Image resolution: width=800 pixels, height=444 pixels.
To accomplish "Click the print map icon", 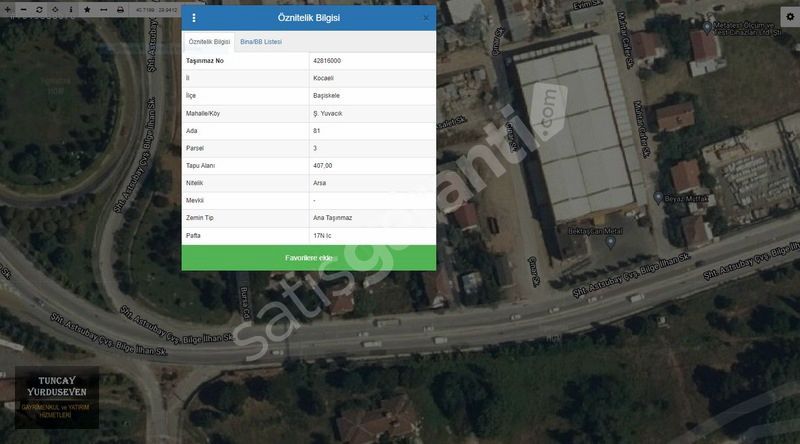I will click(120, 9).
